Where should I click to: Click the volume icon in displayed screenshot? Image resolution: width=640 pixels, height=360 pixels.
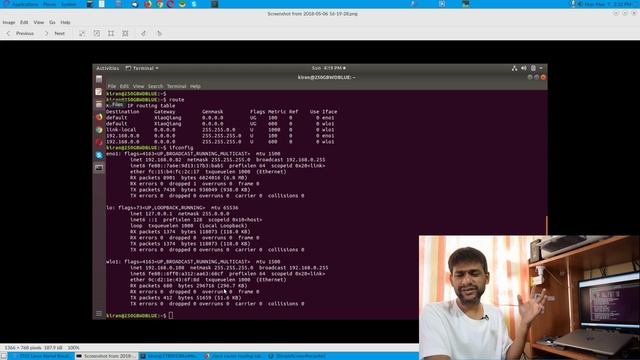click(x=524, y=68)
